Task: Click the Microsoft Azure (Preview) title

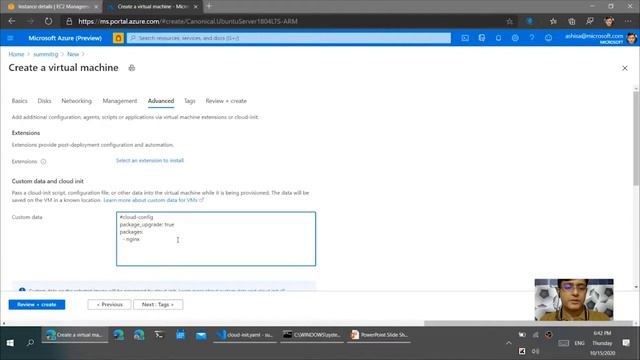Action: coord(65,38)
